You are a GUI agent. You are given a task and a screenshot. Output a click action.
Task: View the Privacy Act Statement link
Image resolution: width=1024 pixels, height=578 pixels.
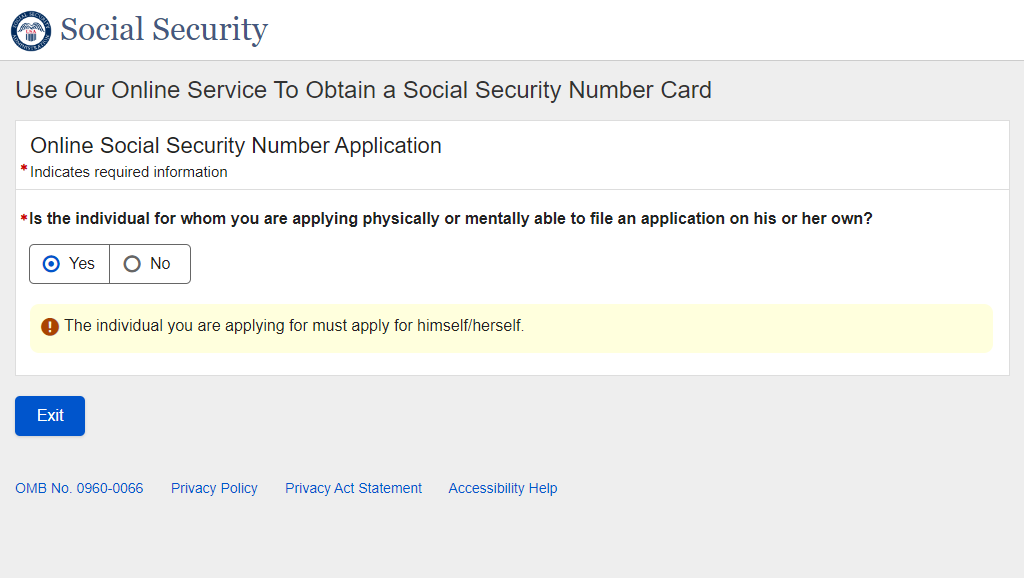(353, 488)
